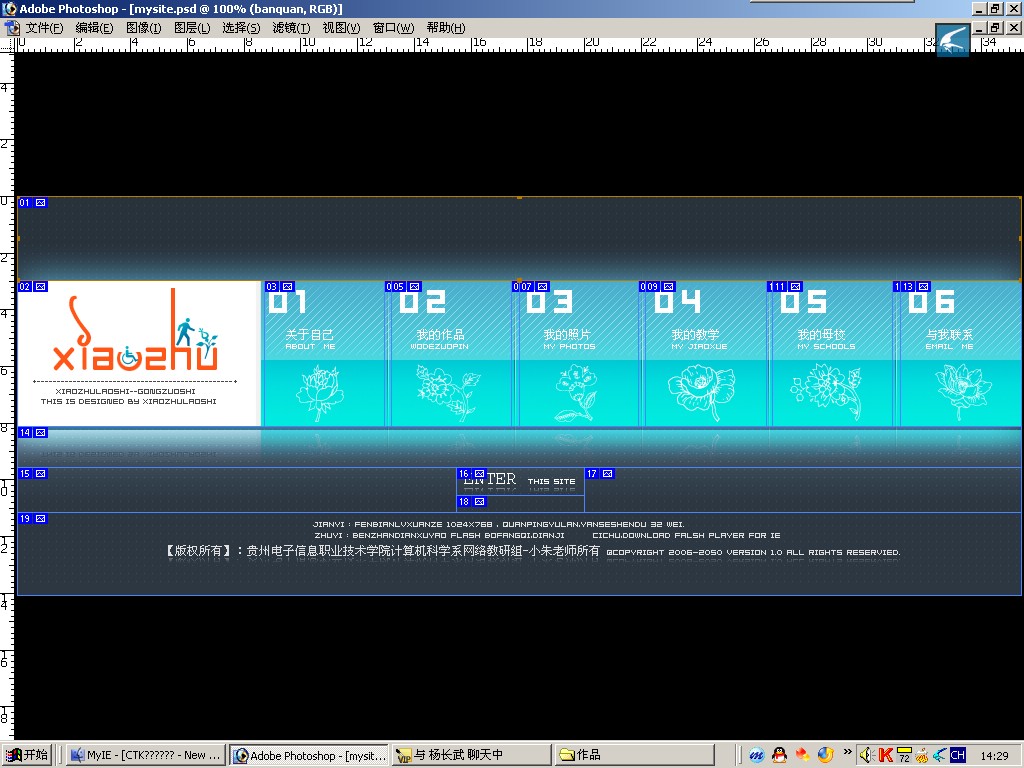Expand the quick launch chevron overflow
Viewport: 1024px width, 768px height.
click(847, 752)
